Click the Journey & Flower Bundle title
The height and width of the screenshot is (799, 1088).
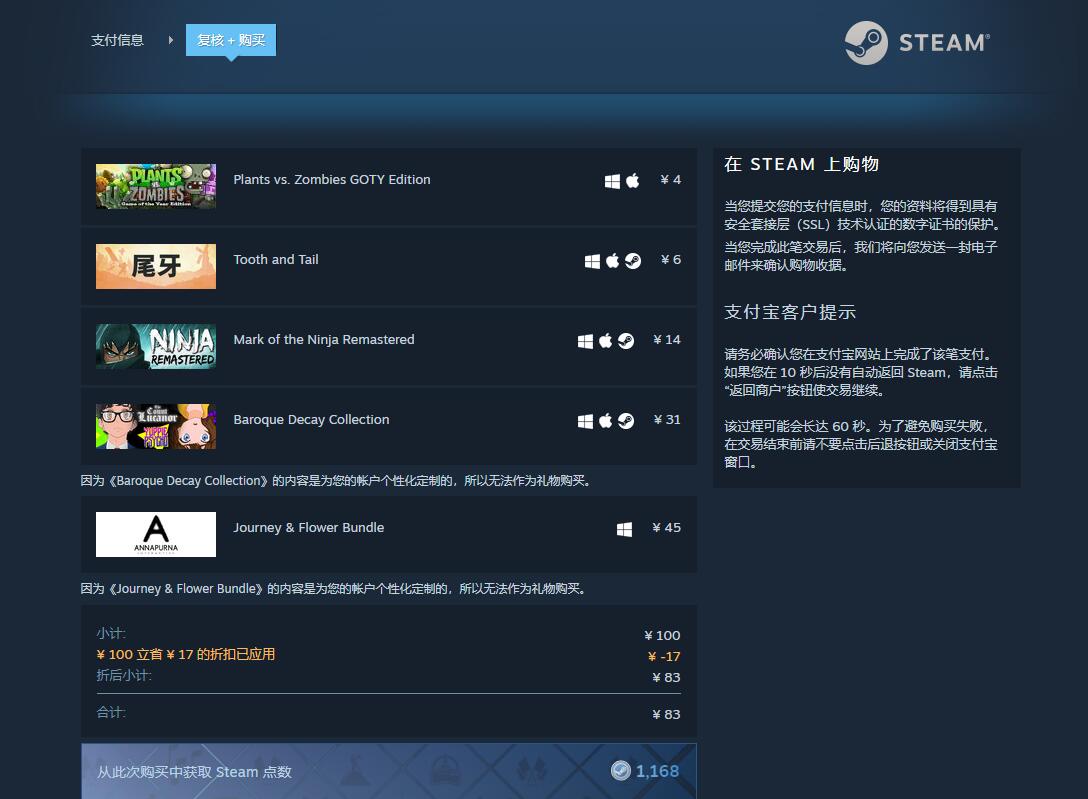(x=308, y=528)
